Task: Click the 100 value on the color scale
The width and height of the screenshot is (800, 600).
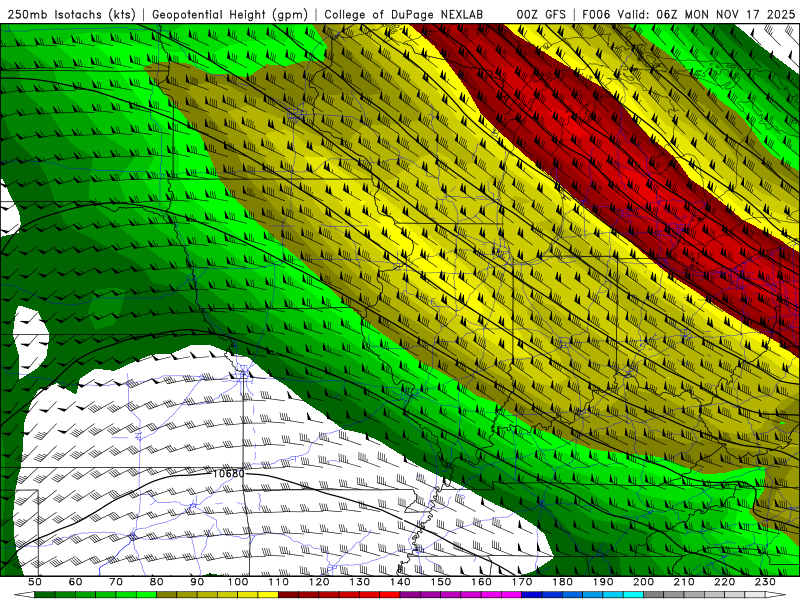Action: click(x=238, y=582)
